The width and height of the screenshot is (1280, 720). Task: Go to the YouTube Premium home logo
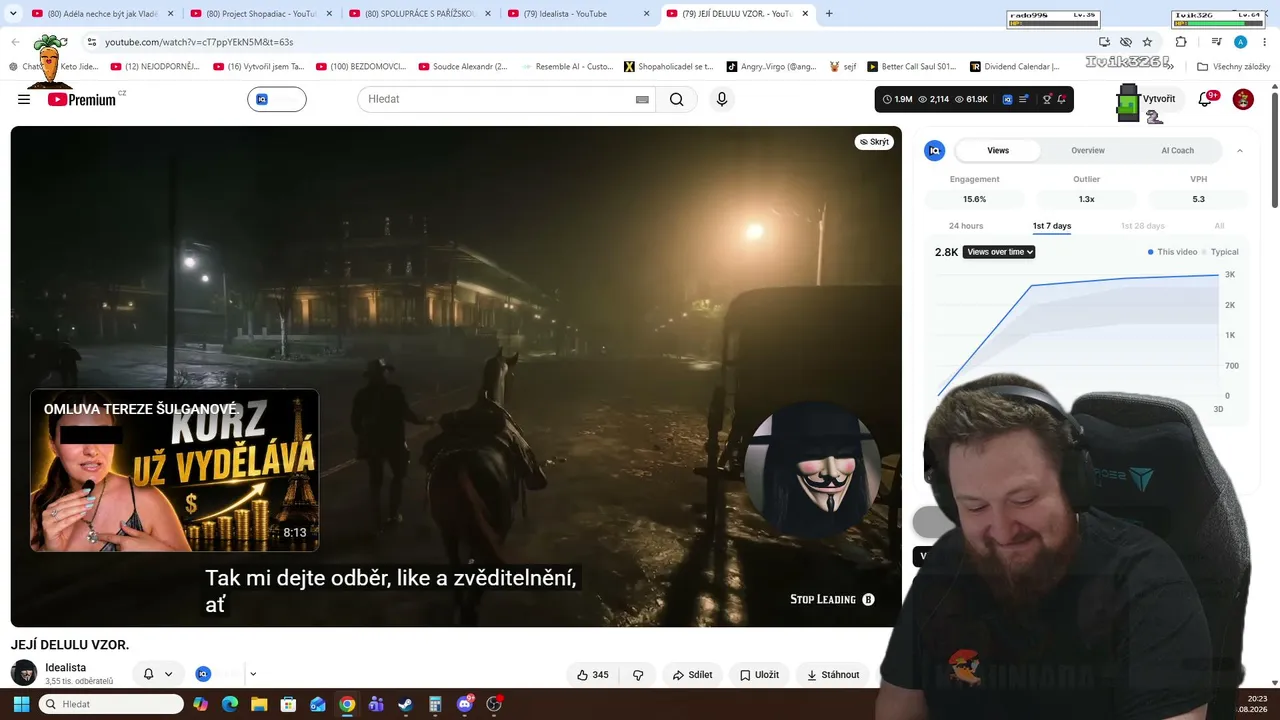pos(82,99)
